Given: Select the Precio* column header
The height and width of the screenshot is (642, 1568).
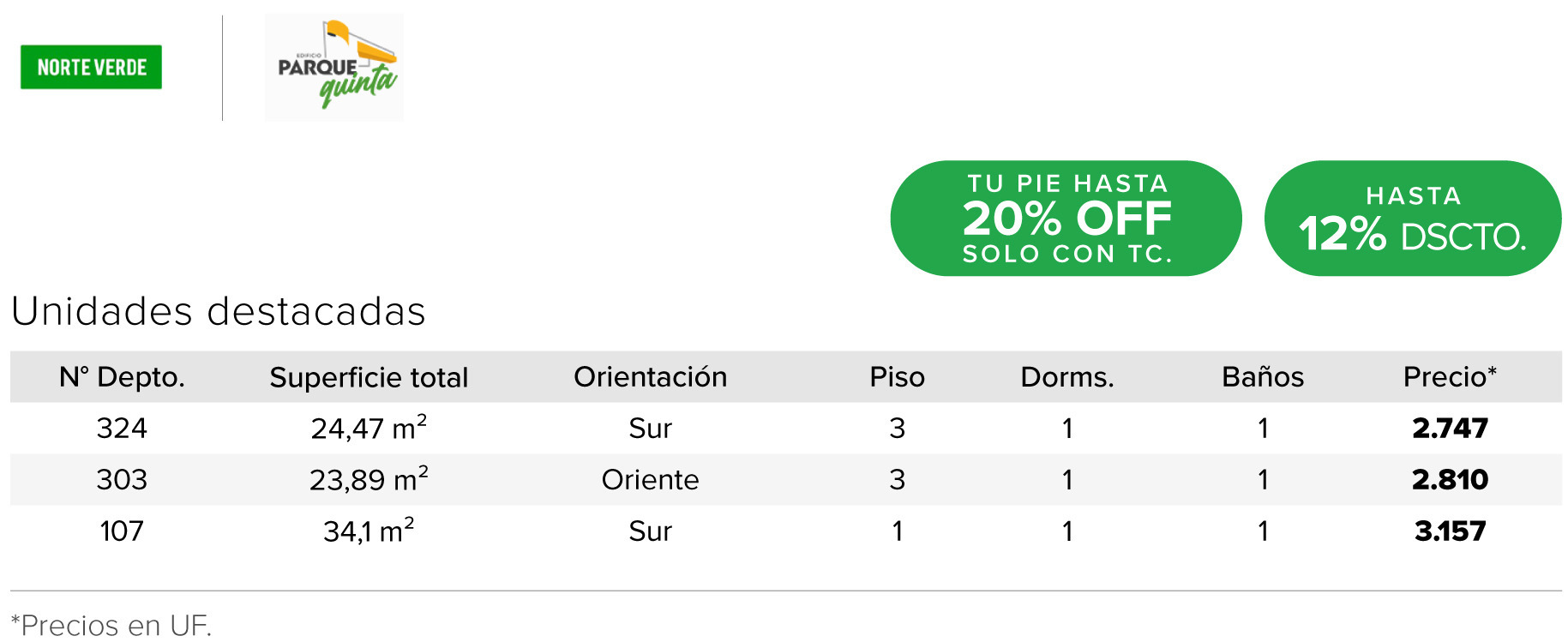Looking at the screenshot, I should click(x=1450, y=377).
